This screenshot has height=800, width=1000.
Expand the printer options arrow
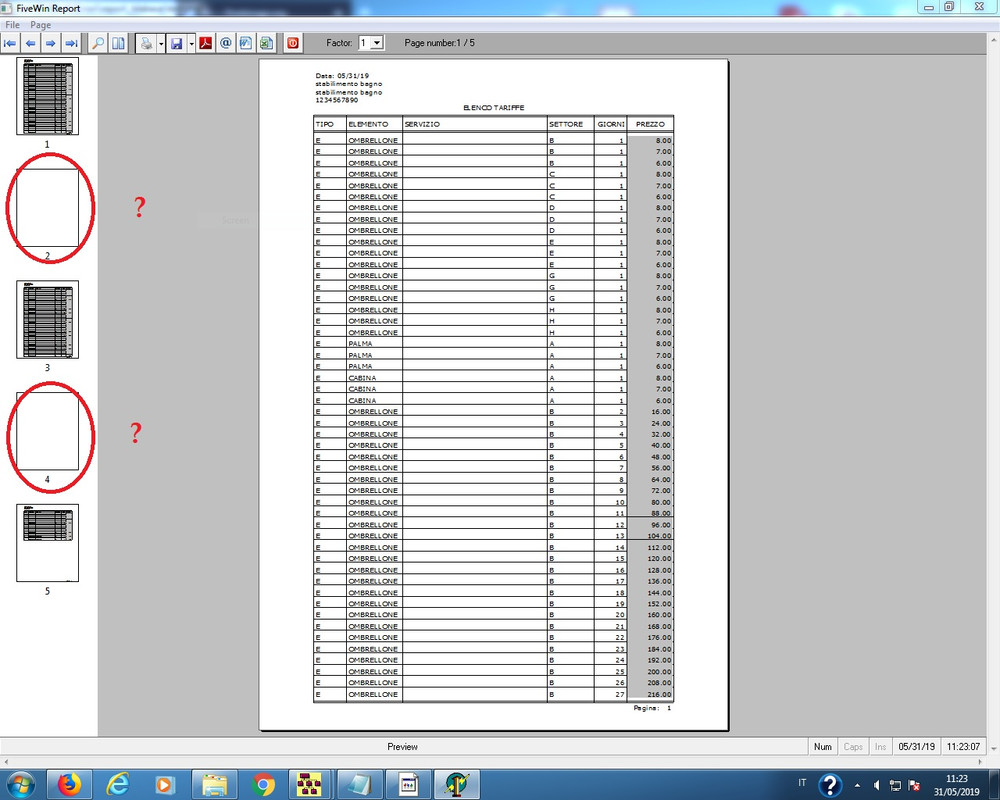(x=161, y=43)
